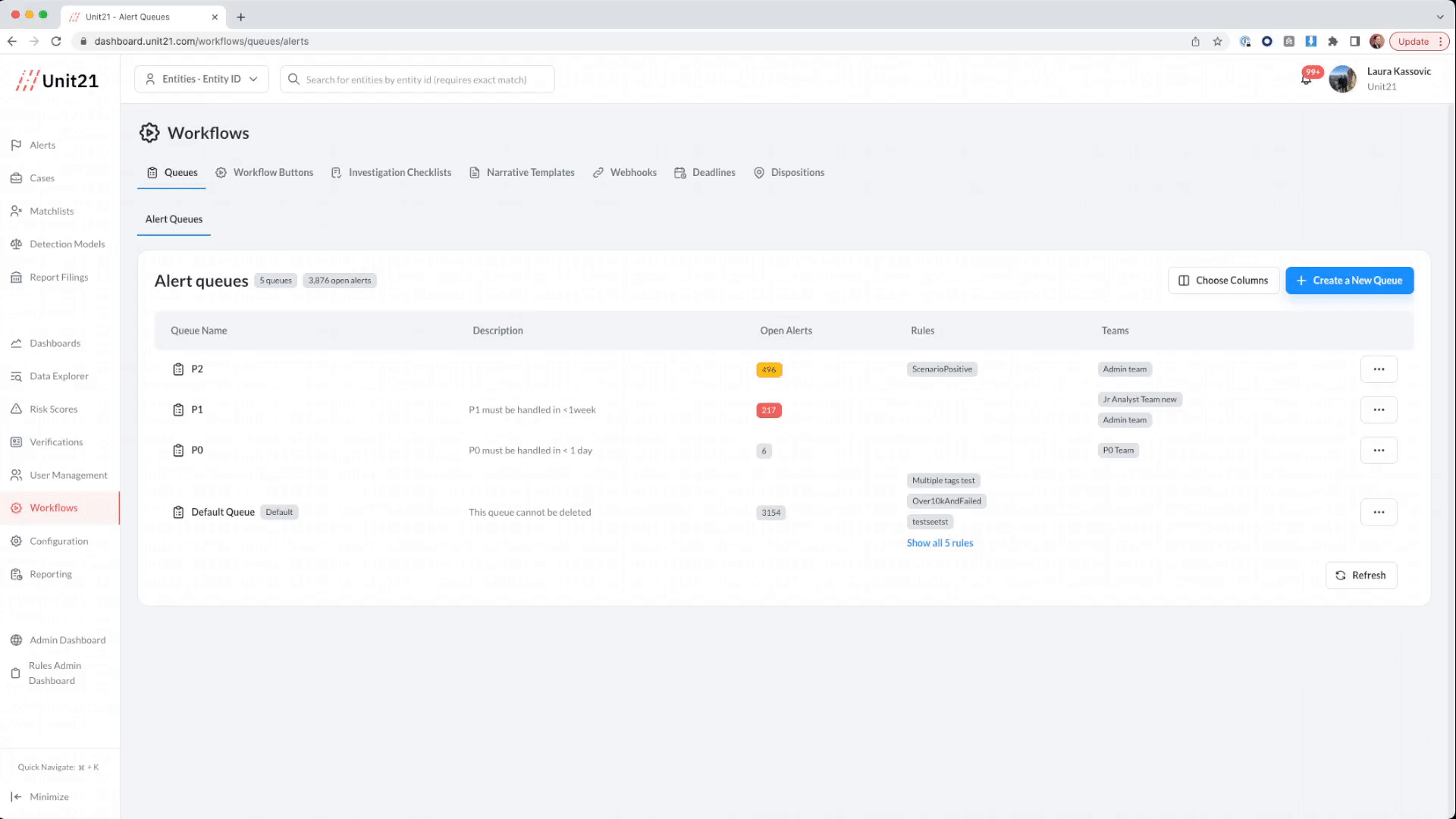Click the browser share icon
The image size is (1456, 819).
tap(1195, 42)
